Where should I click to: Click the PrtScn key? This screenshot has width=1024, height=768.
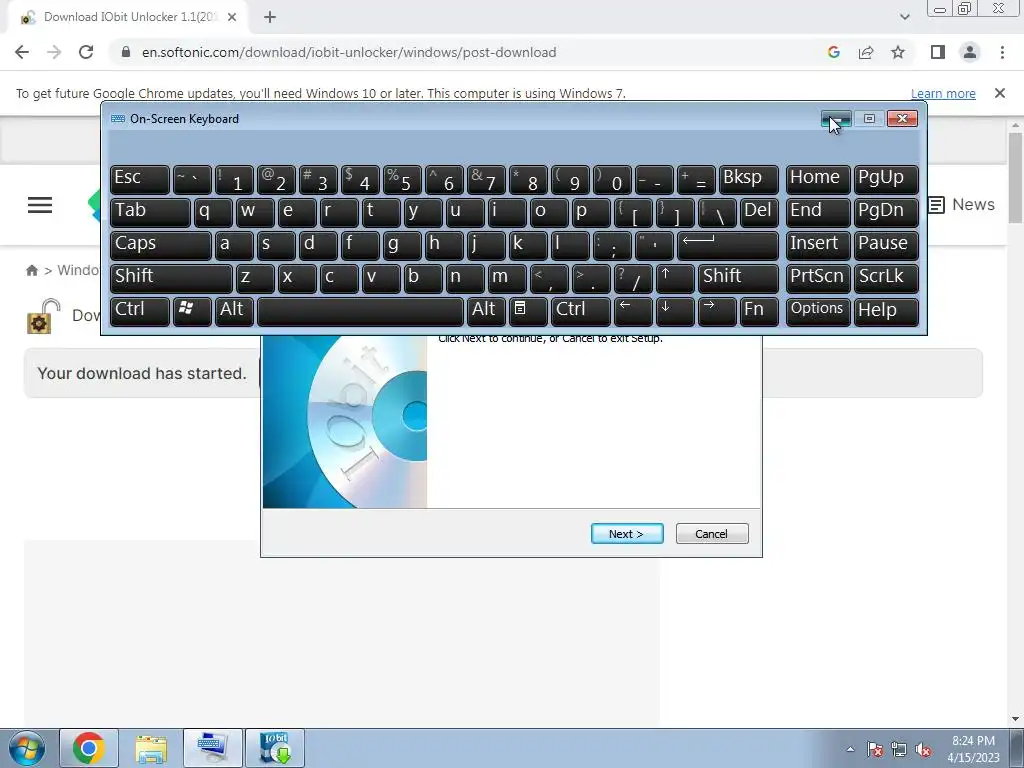(x=818, y=278)
